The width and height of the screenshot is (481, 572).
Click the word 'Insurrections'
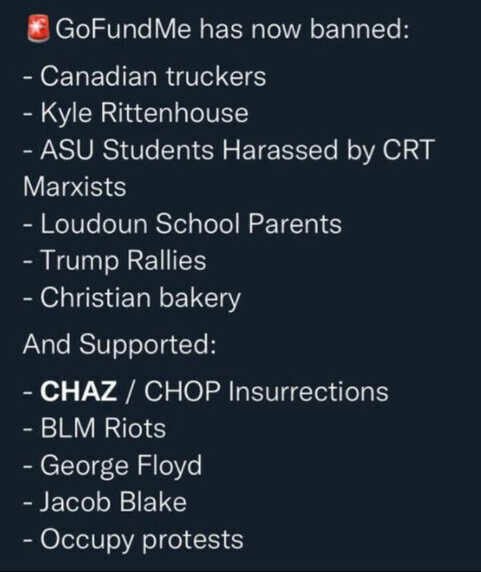coord(309,391)
